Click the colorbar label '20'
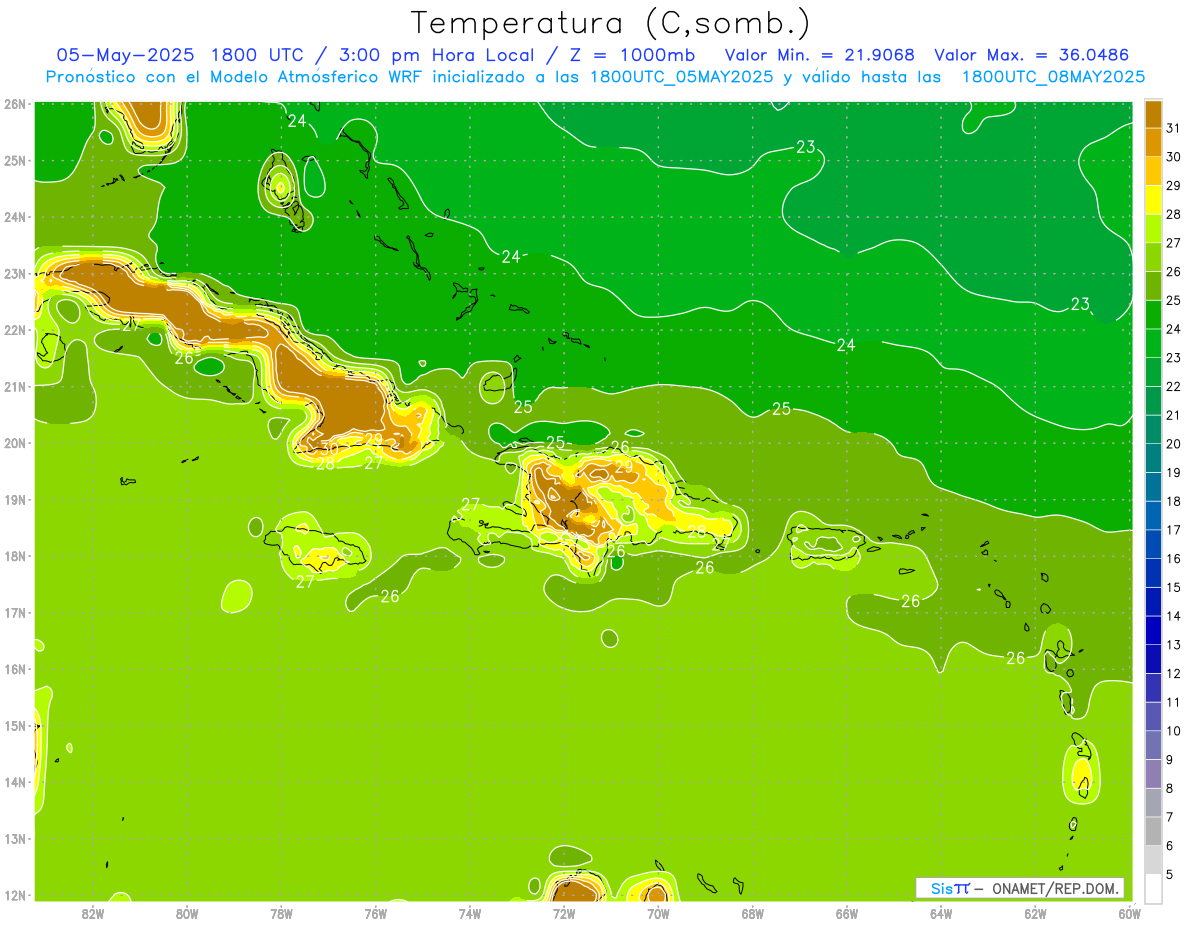This screenshot has width=1200, height=927. coord(1173,444)
